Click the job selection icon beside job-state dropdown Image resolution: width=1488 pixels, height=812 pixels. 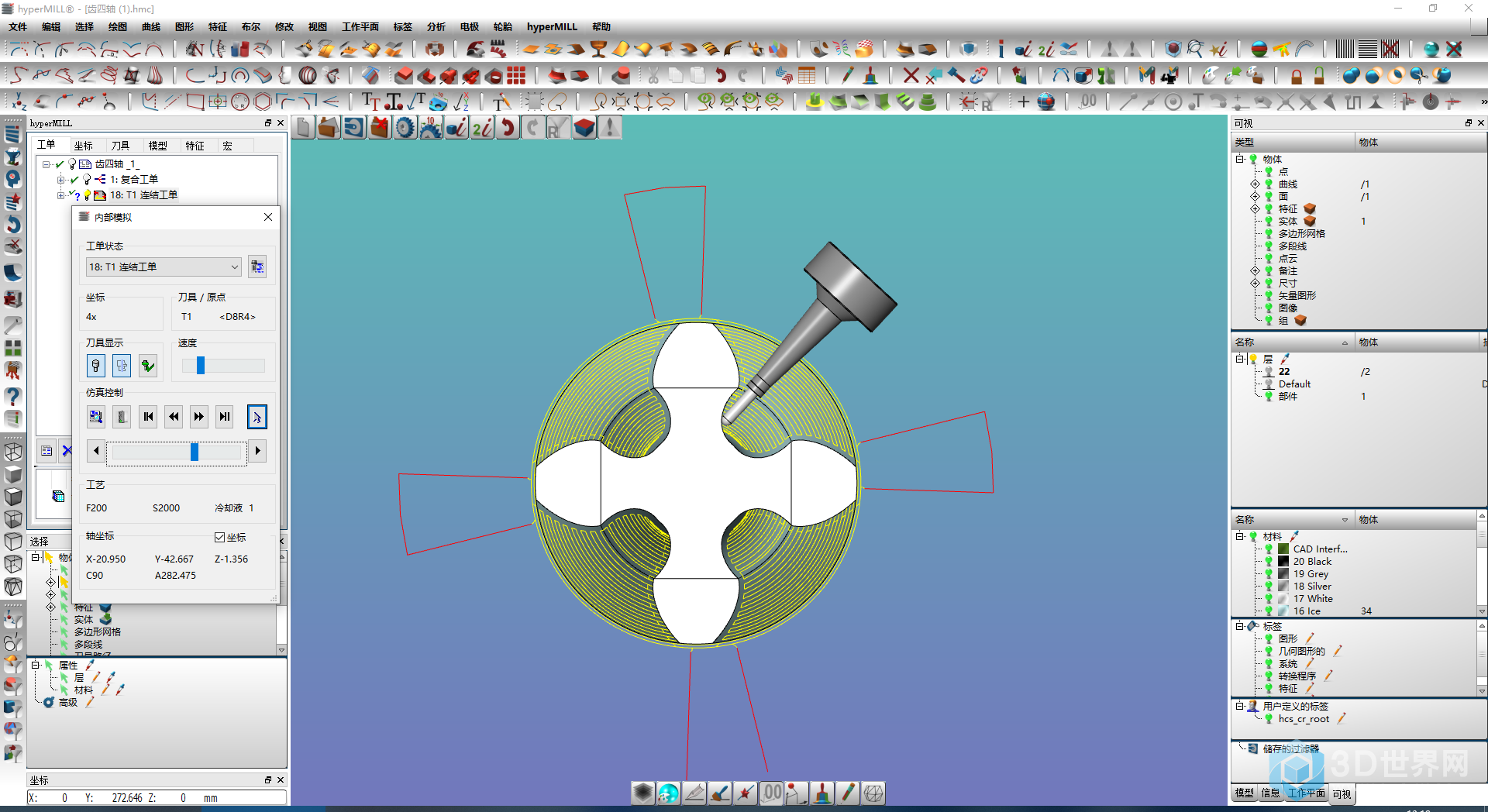(x=257, y=267)
